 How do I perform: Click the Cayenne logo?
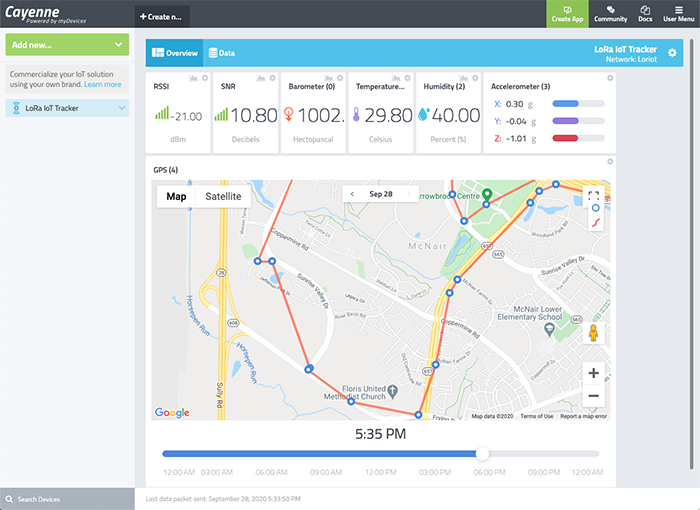(x=44, y=14)
